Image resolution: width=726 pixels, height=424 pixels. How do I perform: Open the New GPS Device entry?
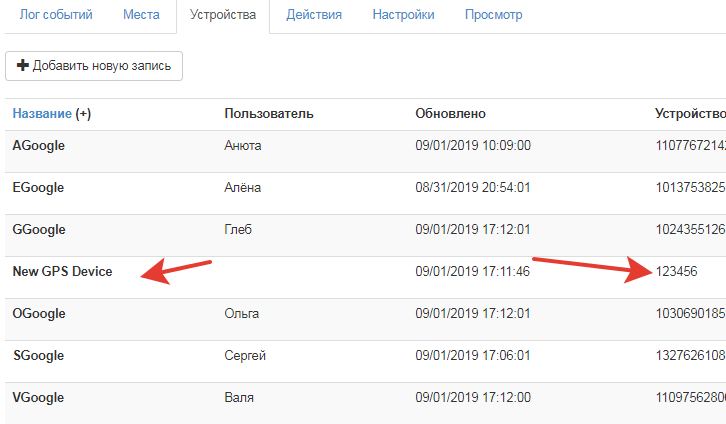[x=63, y=271]
